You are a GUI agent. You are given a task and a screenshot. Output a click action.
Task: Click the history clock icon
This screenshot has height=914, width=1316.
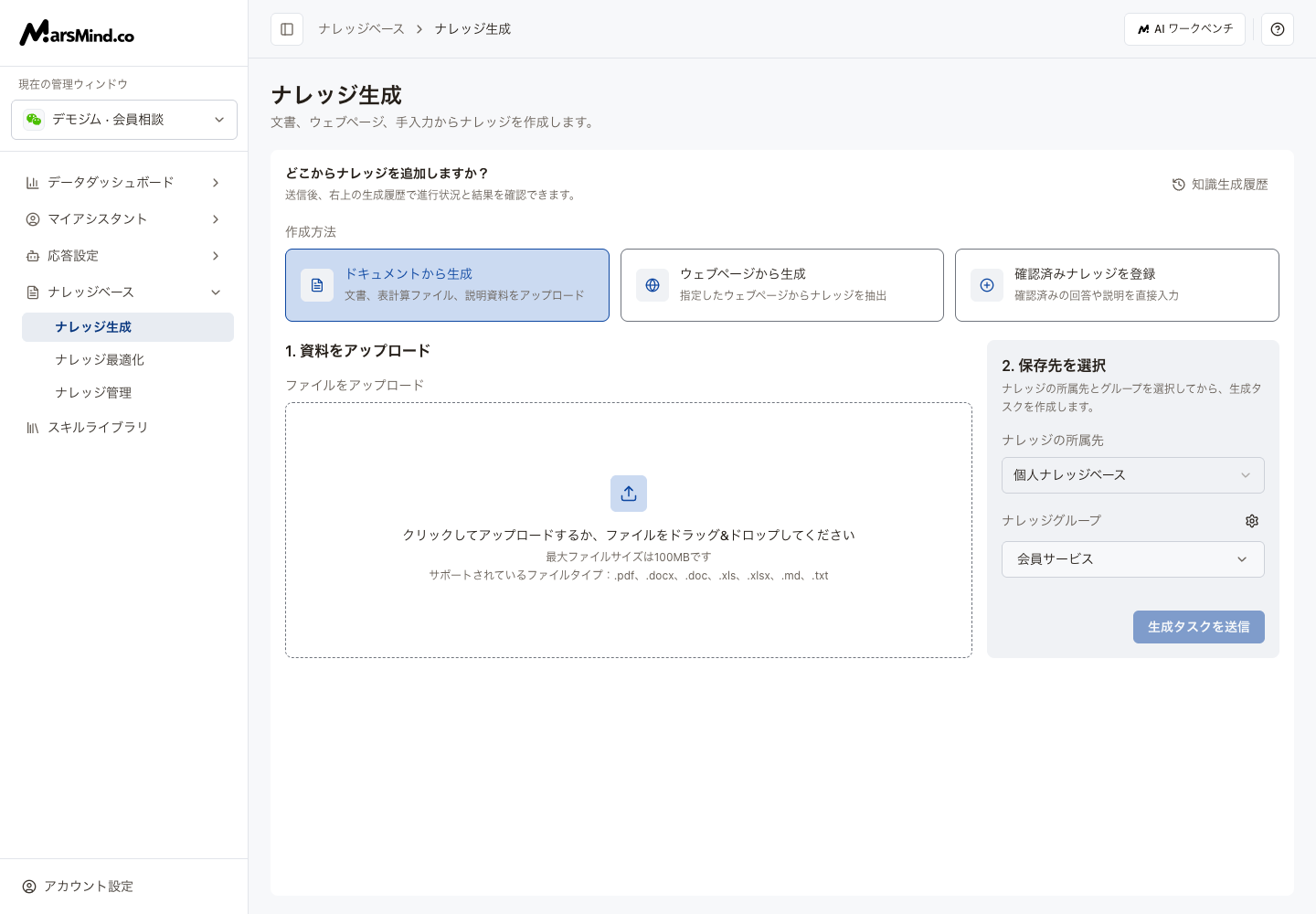(1179, 185)
